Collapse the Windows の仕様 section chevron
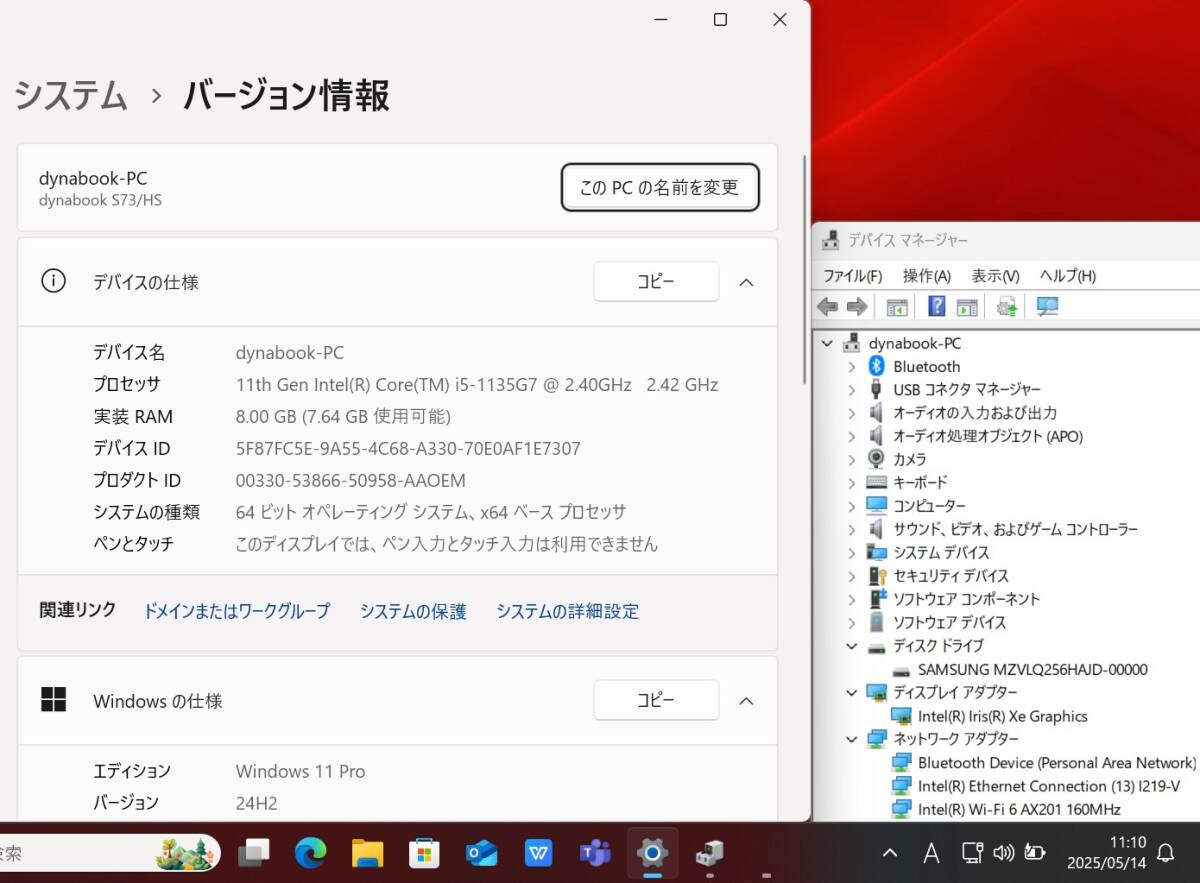1200x883 pixels. (746, 701)
